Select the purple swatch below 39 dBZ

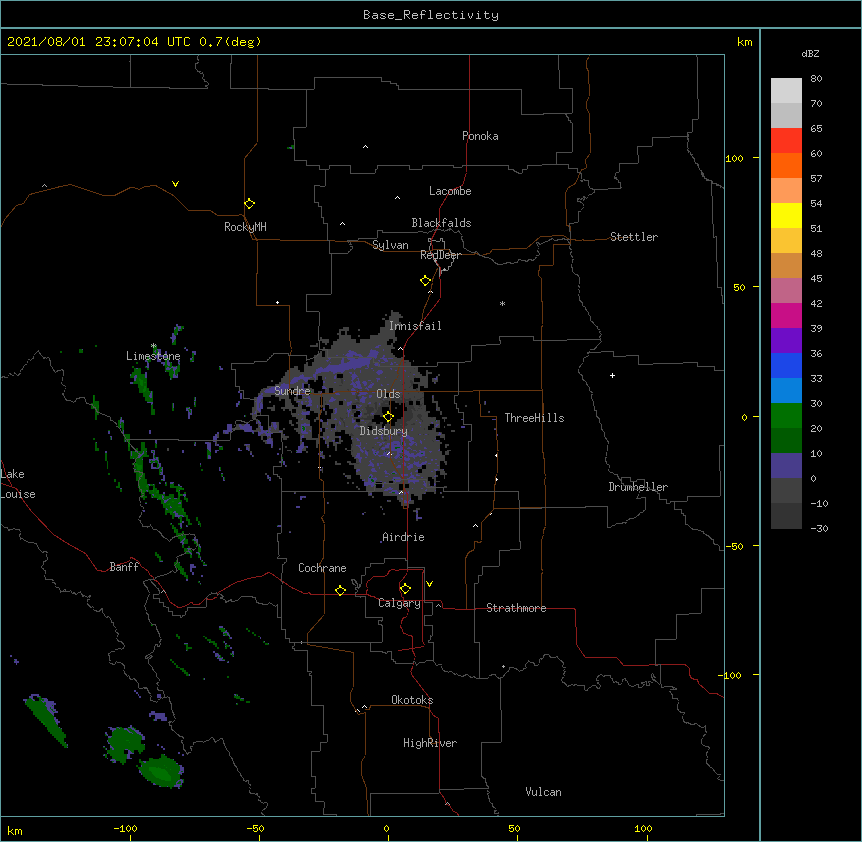(x=786, y=341)
